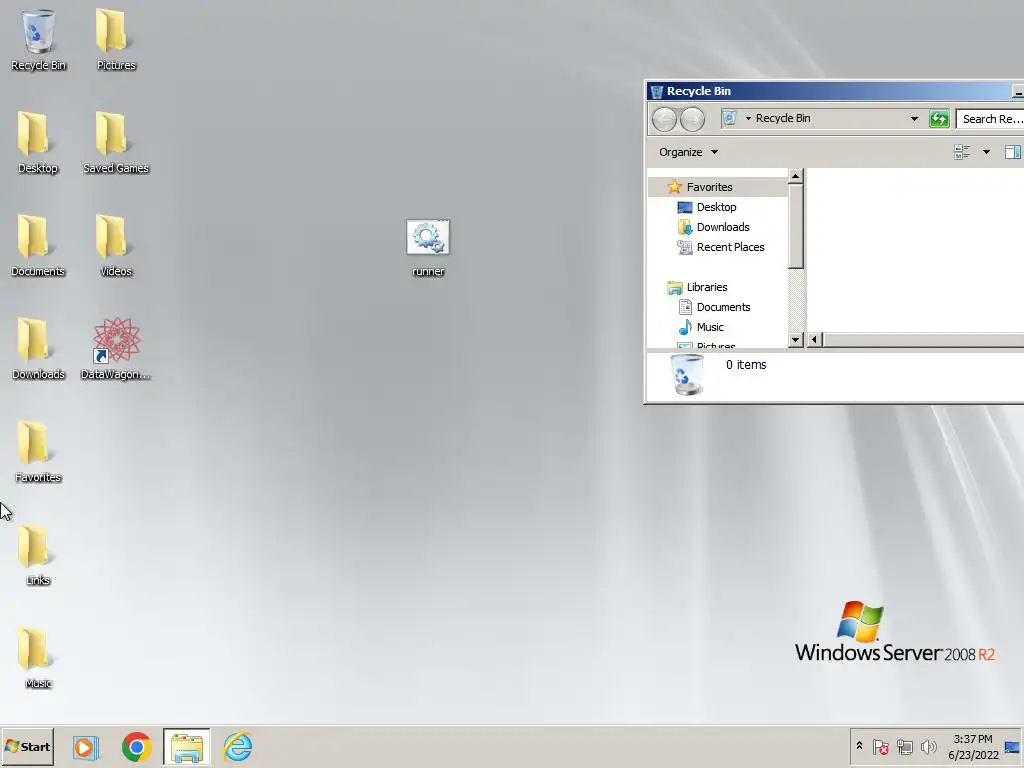Click the Recycle Bin details pane icon
1024x768 pixels.
[687, 374]
